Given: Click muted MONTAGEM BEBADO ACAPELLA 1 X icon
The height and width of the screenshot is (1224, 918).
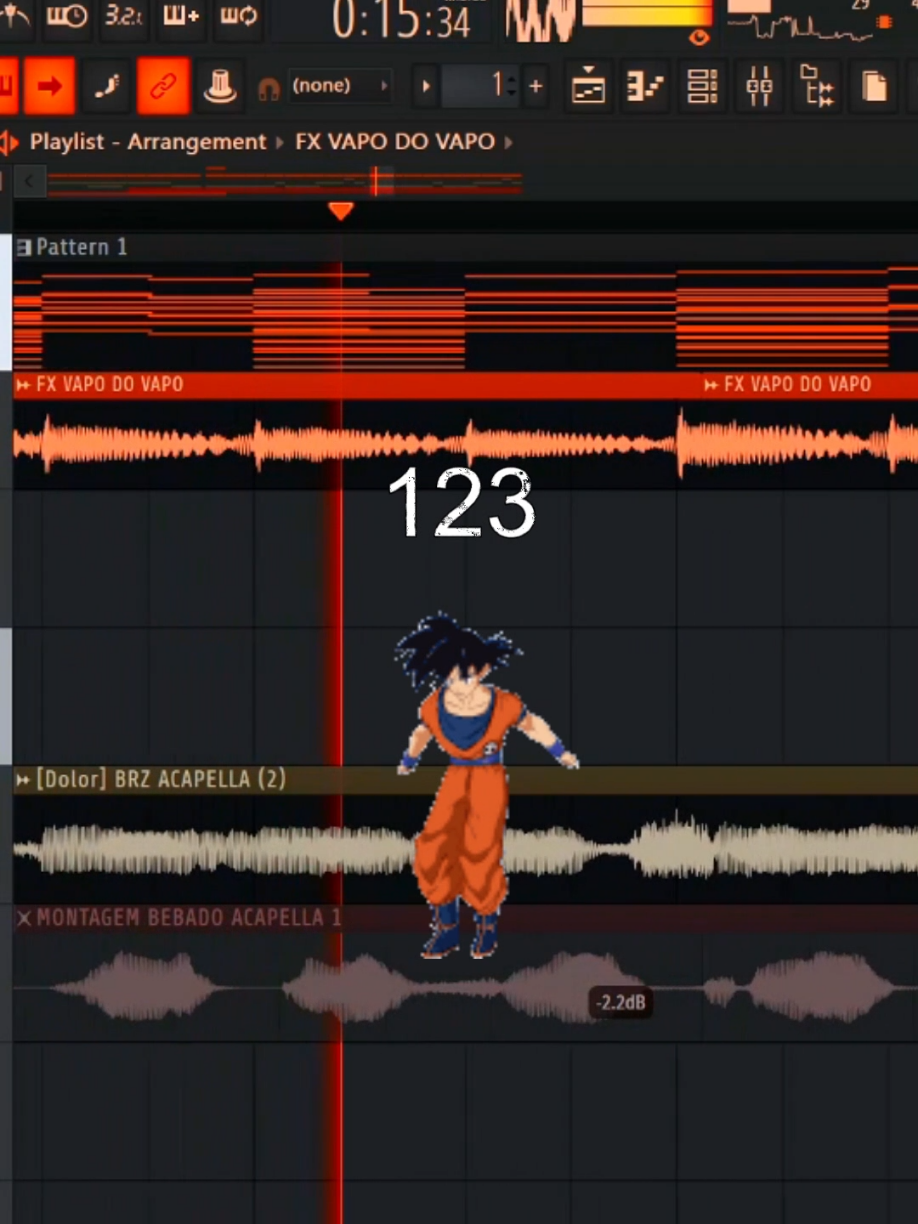Looking at the screenshot, I should pos(24,918).
